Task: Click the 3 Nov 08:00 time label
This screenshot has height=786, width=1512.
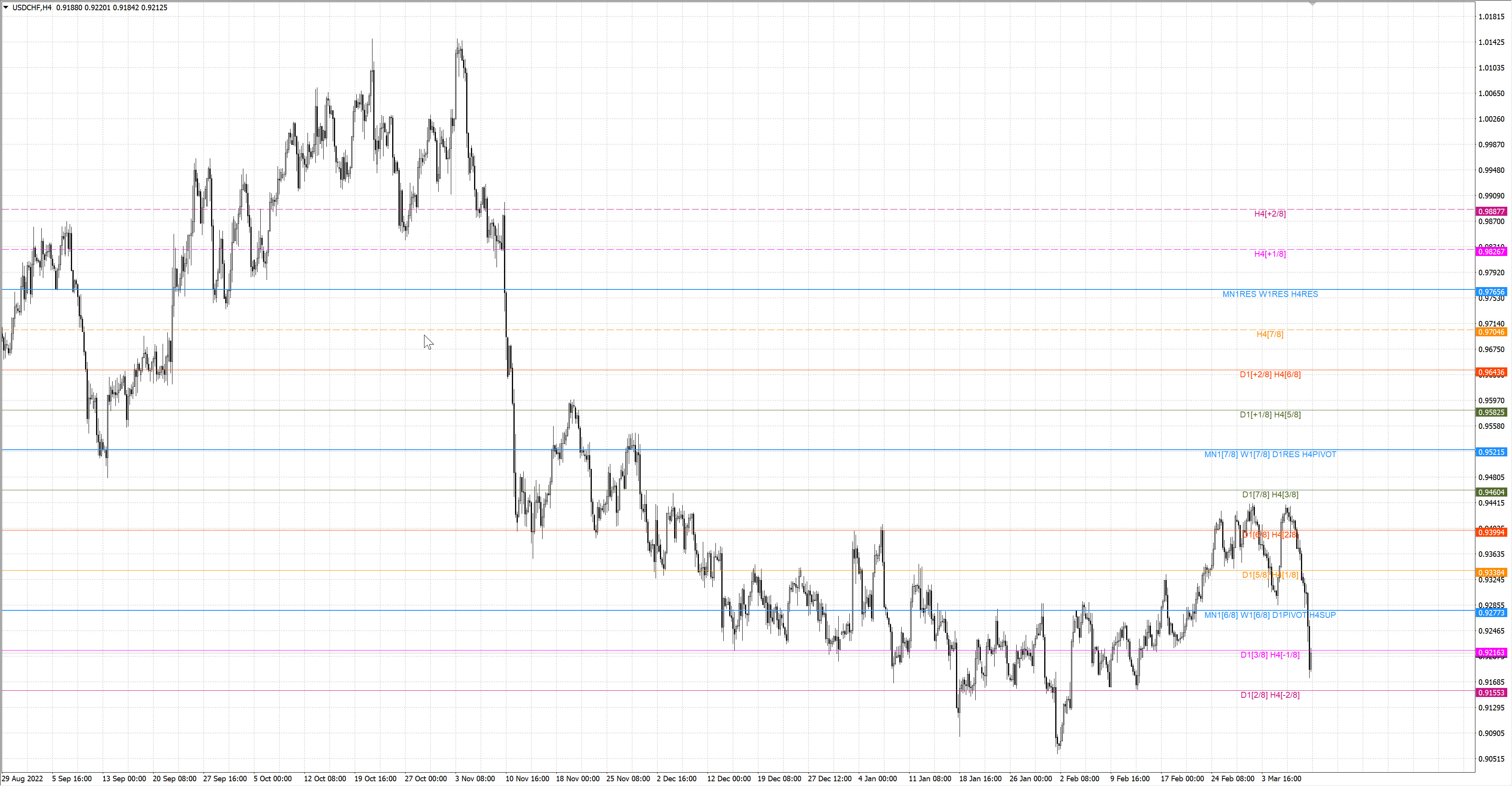Action: [475, 779]
